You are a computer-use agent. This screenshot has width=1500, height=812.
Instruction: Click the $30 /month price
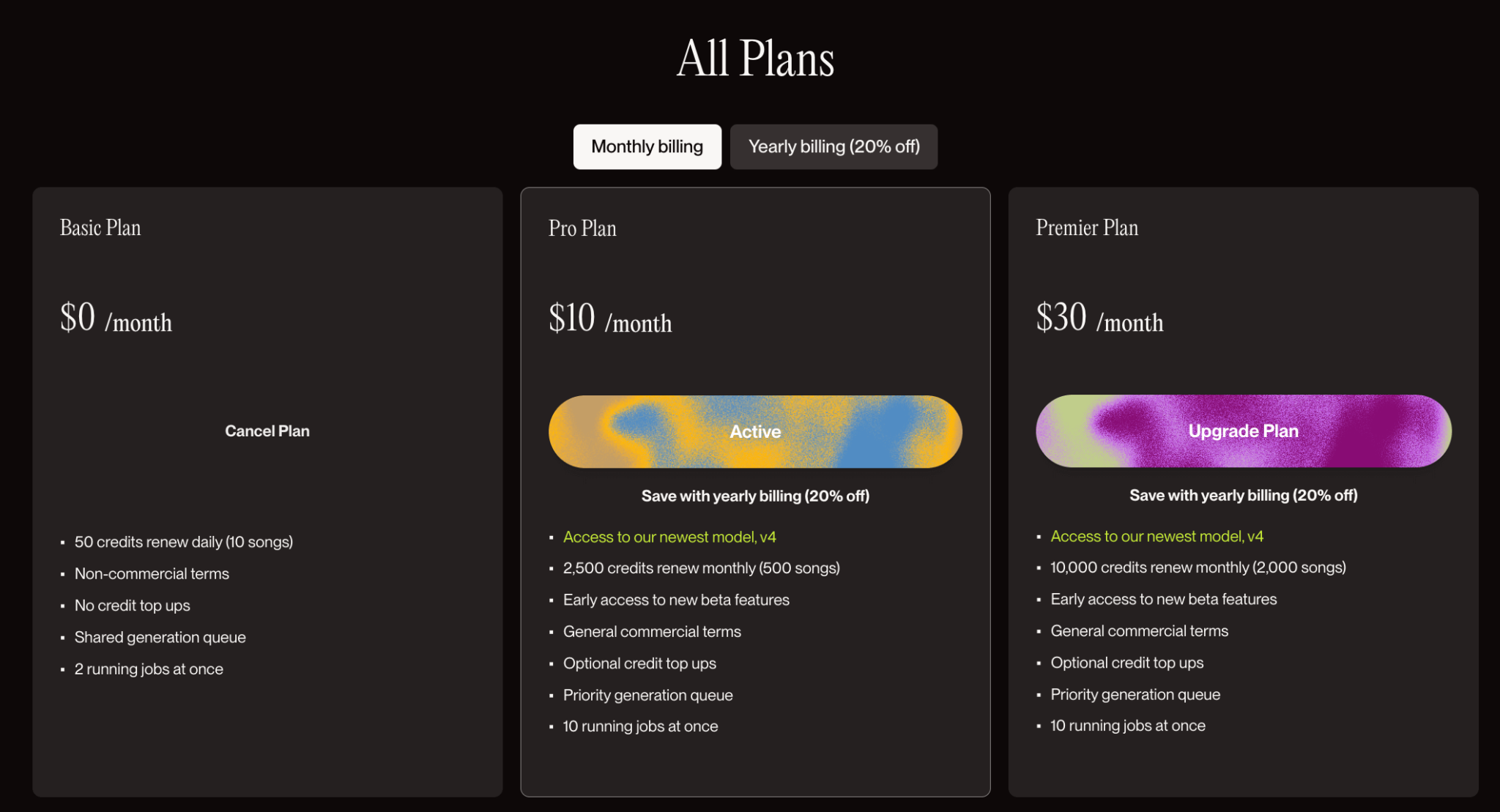1099,319
